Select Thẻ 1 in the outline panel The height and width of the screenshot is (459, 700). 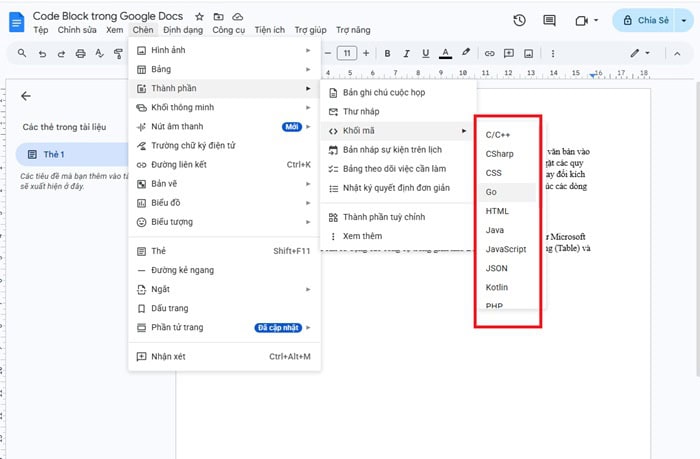pos(72,154)
